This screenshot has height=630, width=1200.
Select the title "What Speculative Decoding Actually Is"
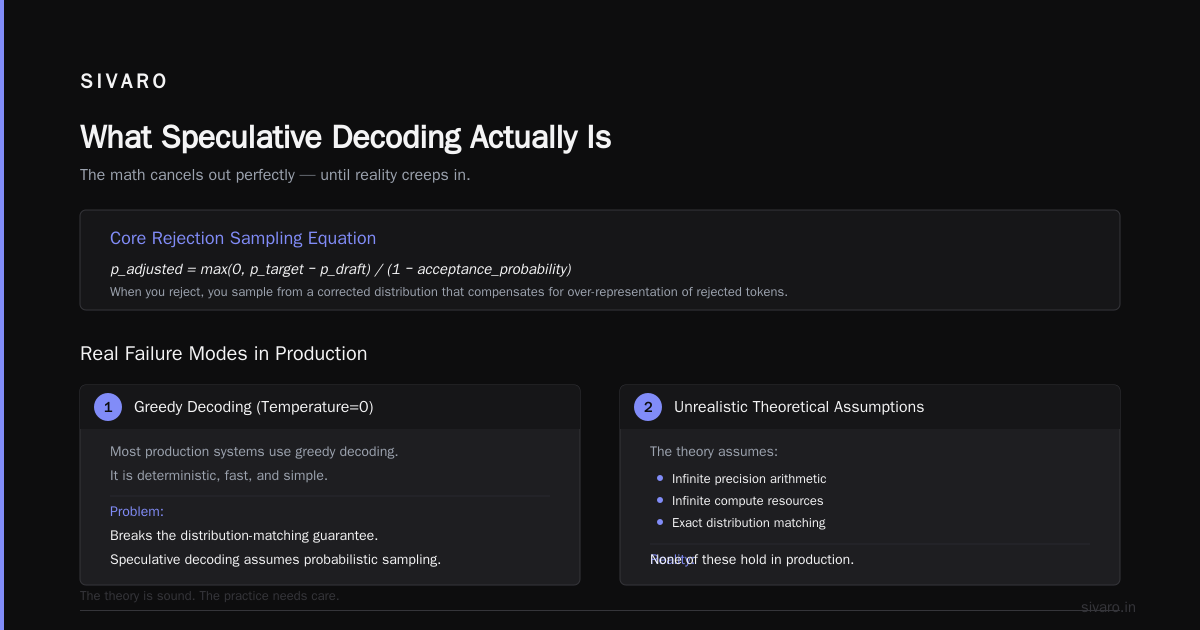pyautogui.click(x=345, y=137)
